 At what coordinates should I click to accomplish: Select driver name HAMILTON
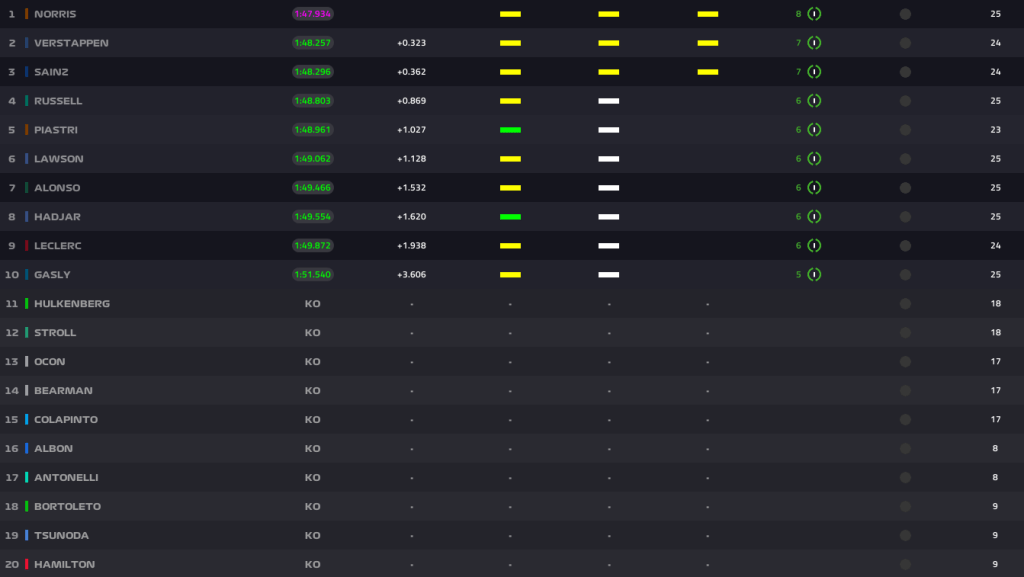(x=65, y=564)
